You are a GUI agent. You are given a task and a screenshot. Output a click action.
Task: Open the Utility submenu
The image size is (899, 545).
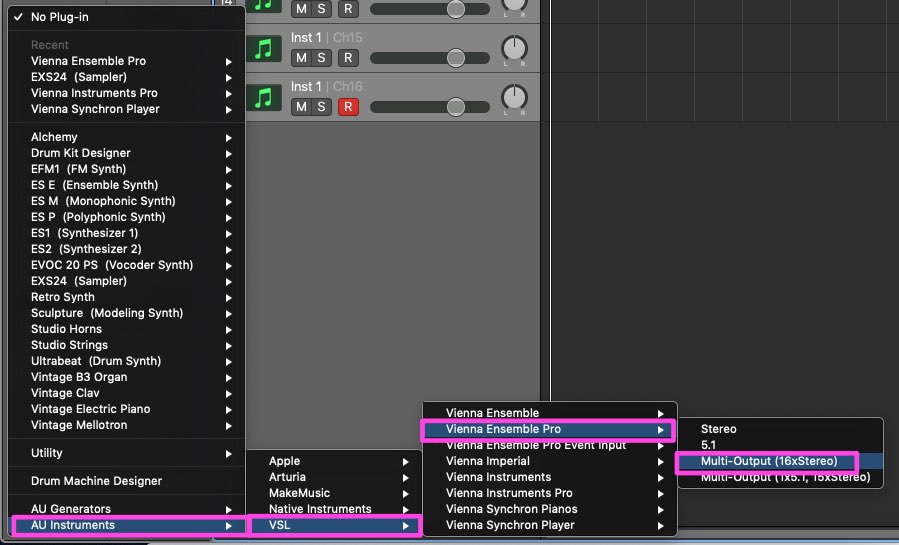(127, 453)
